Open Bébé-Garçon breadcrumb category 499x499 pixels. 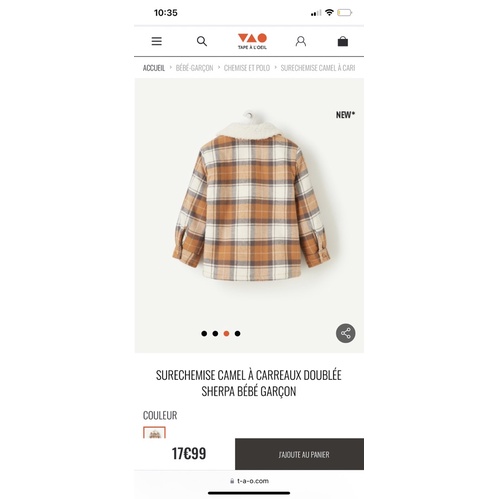click(194, 68)
